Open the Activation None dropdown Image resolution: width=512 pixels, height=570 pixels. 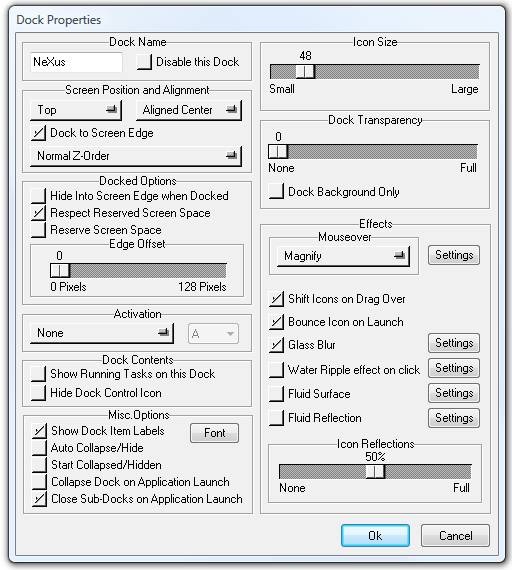click(102, 333)
